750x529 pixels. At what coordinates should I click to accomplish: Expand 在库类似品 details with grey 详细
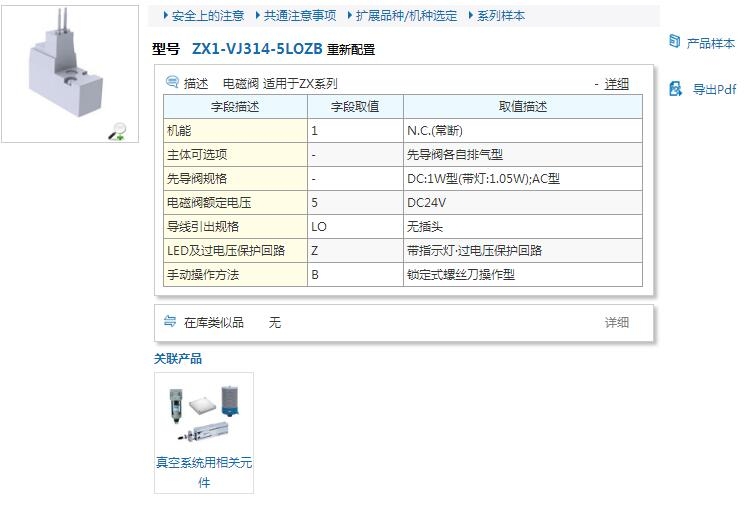pyautogui.click(x=617, y=322)
